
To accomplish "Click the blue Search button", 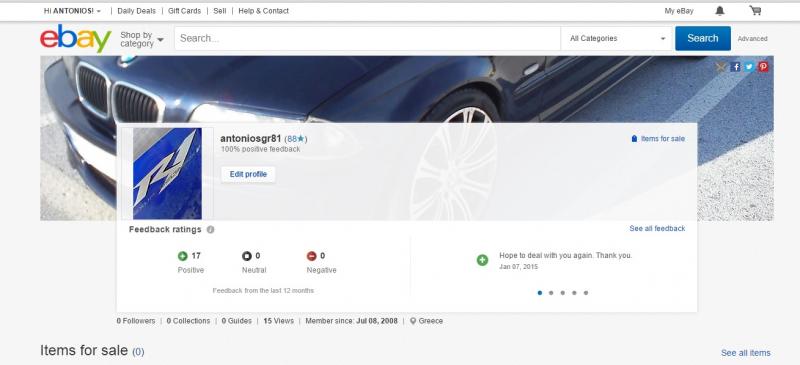I will pos(703,38).
